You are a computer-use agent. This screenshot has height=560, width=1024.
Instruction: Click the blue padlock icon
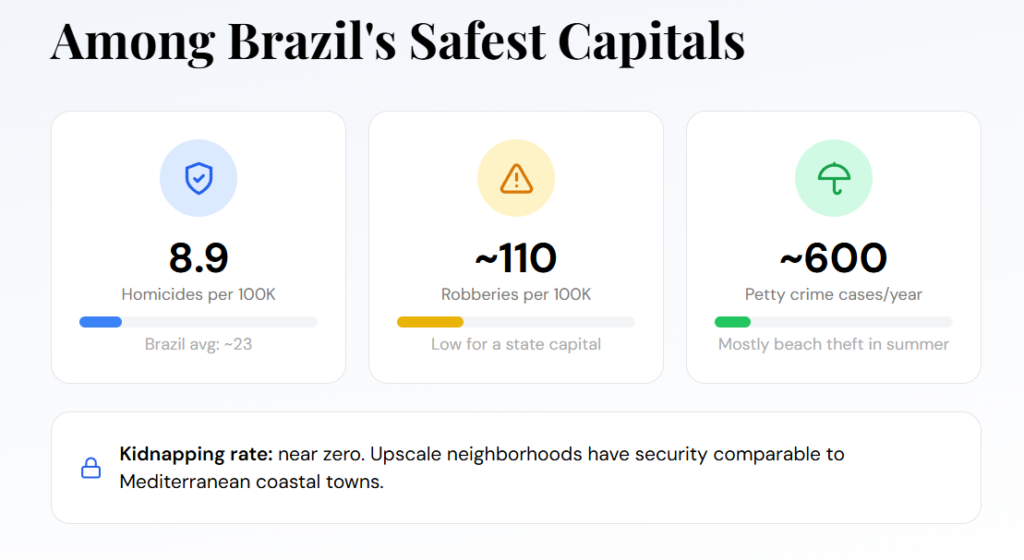coord(91,468)
